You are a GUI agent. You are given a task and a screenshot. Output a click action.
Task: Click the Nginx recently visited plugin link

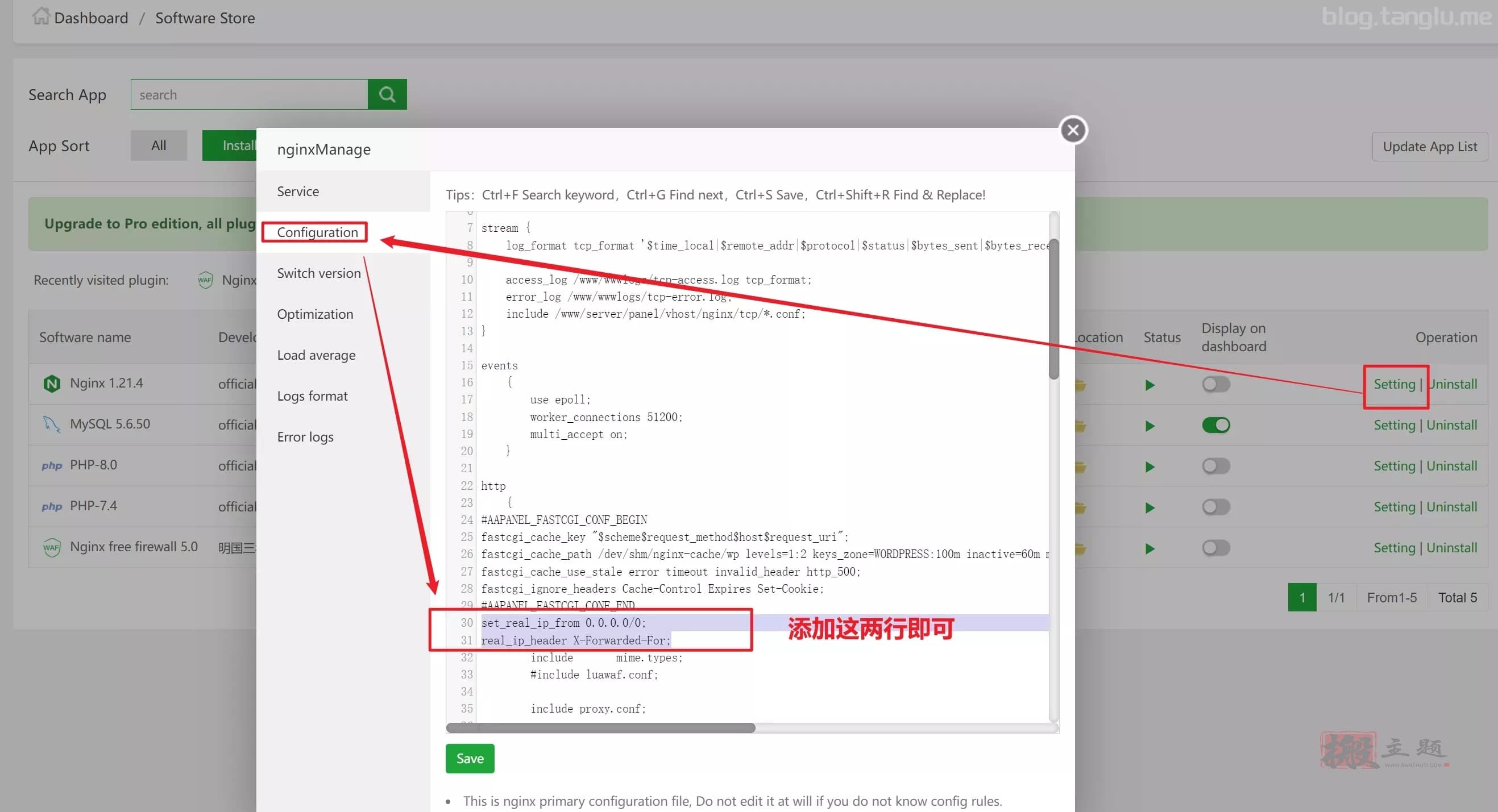pyautogui.click(x=238, y=280)
